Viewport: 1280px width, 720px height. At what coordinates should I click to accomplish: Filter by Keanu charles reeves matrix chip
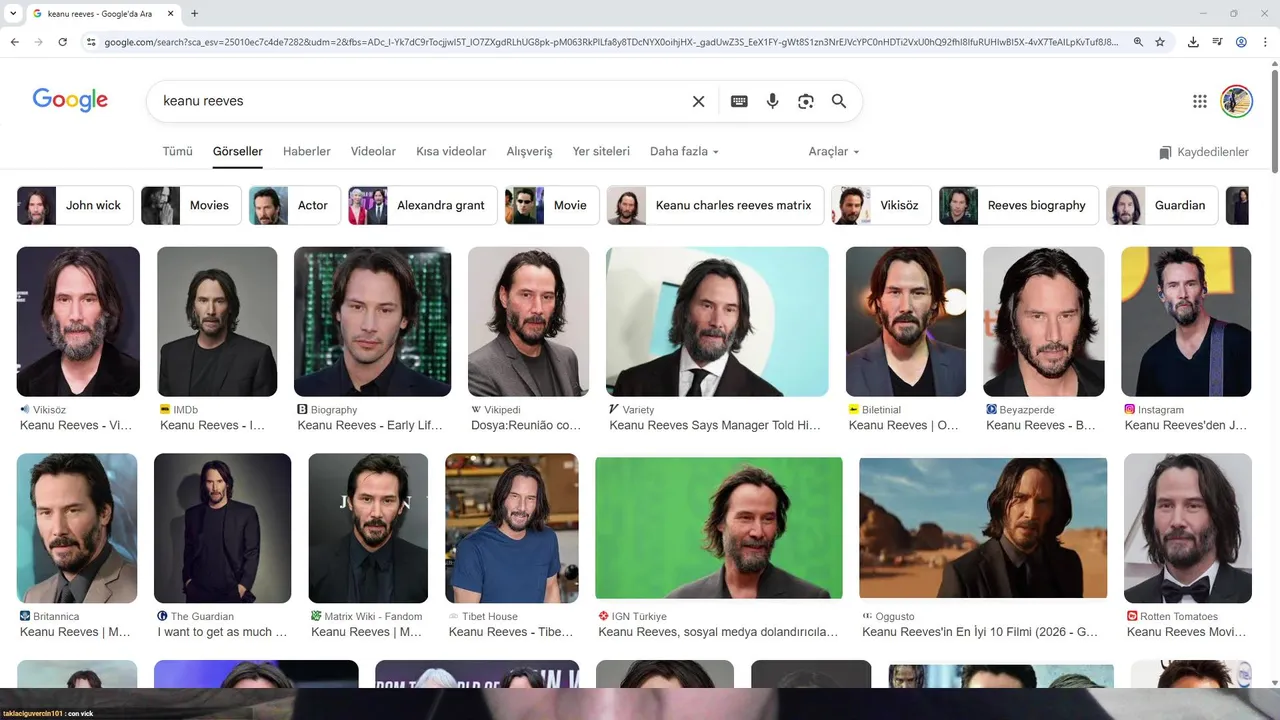point(715,205)
